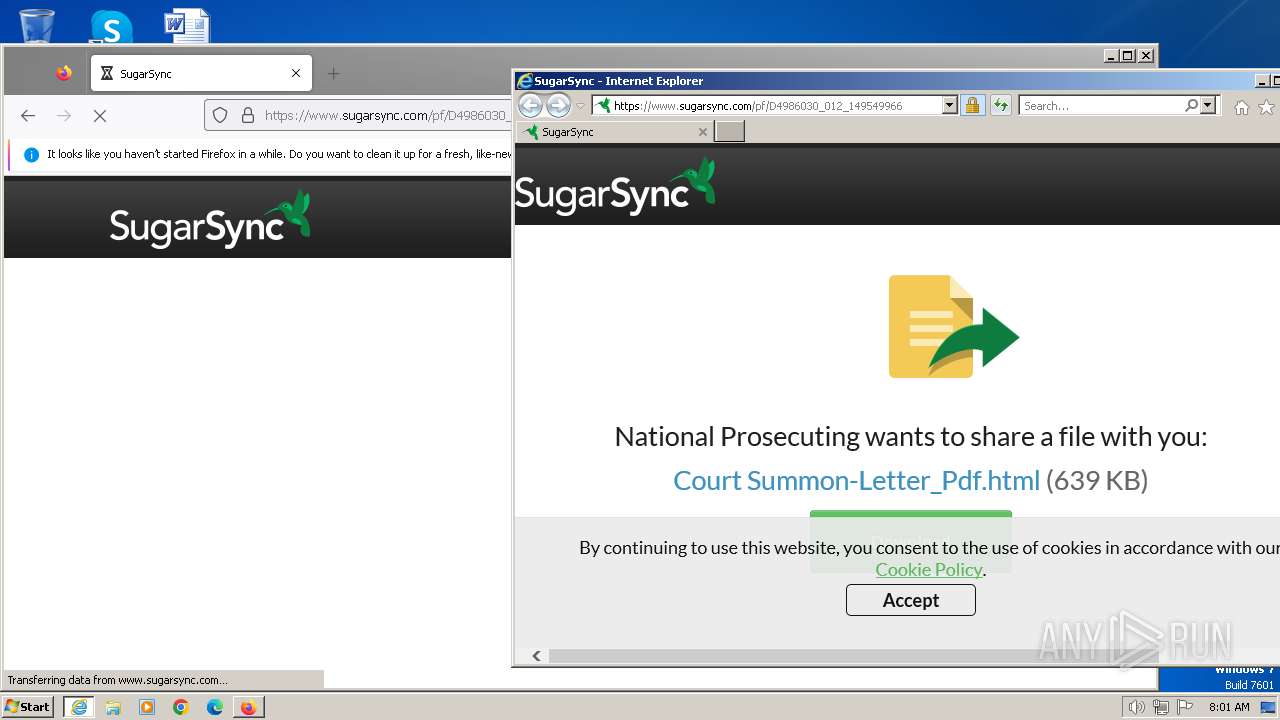
Task: Click the Accept cookies button
Action: tap(911, 600)
